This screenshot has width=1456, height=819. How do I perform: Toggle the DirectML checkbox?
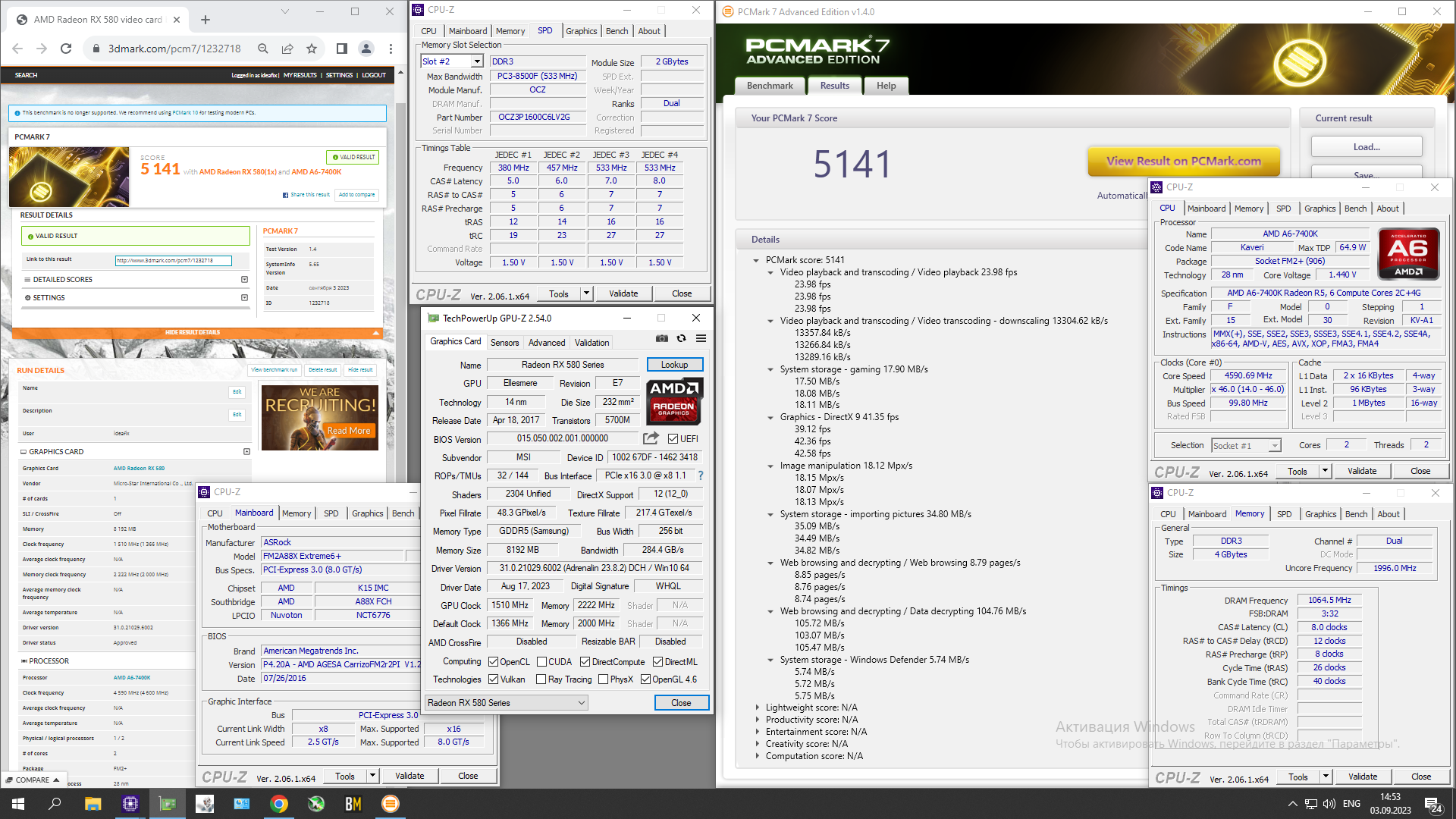point(657,662)
